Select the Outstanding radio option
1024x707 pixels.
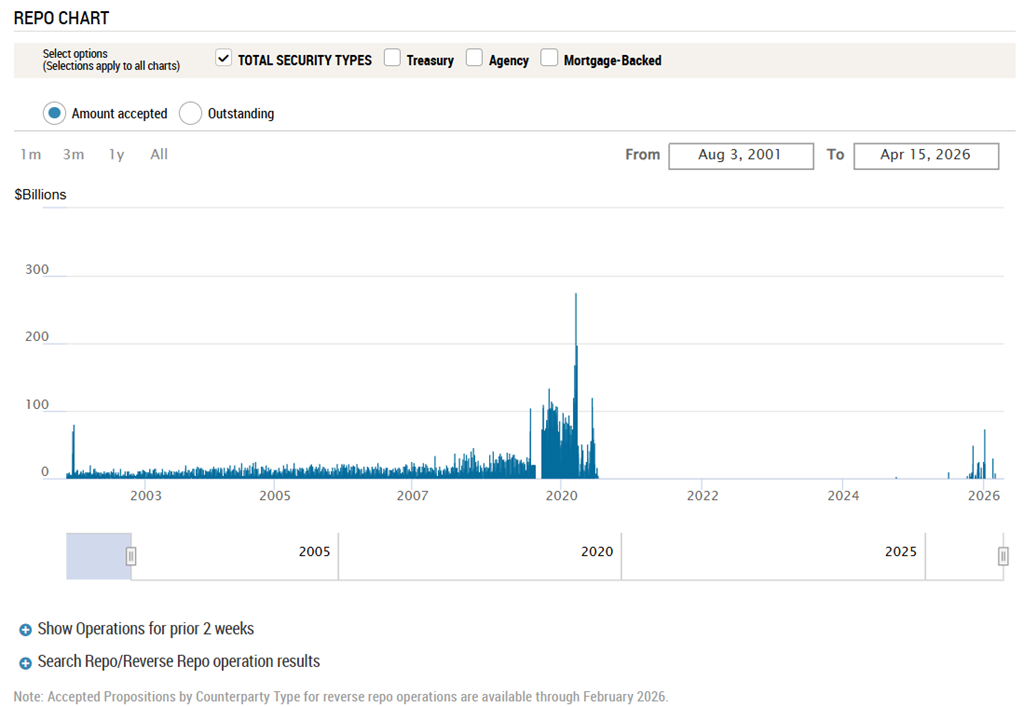pyautogui.click(x=191, y=113)
